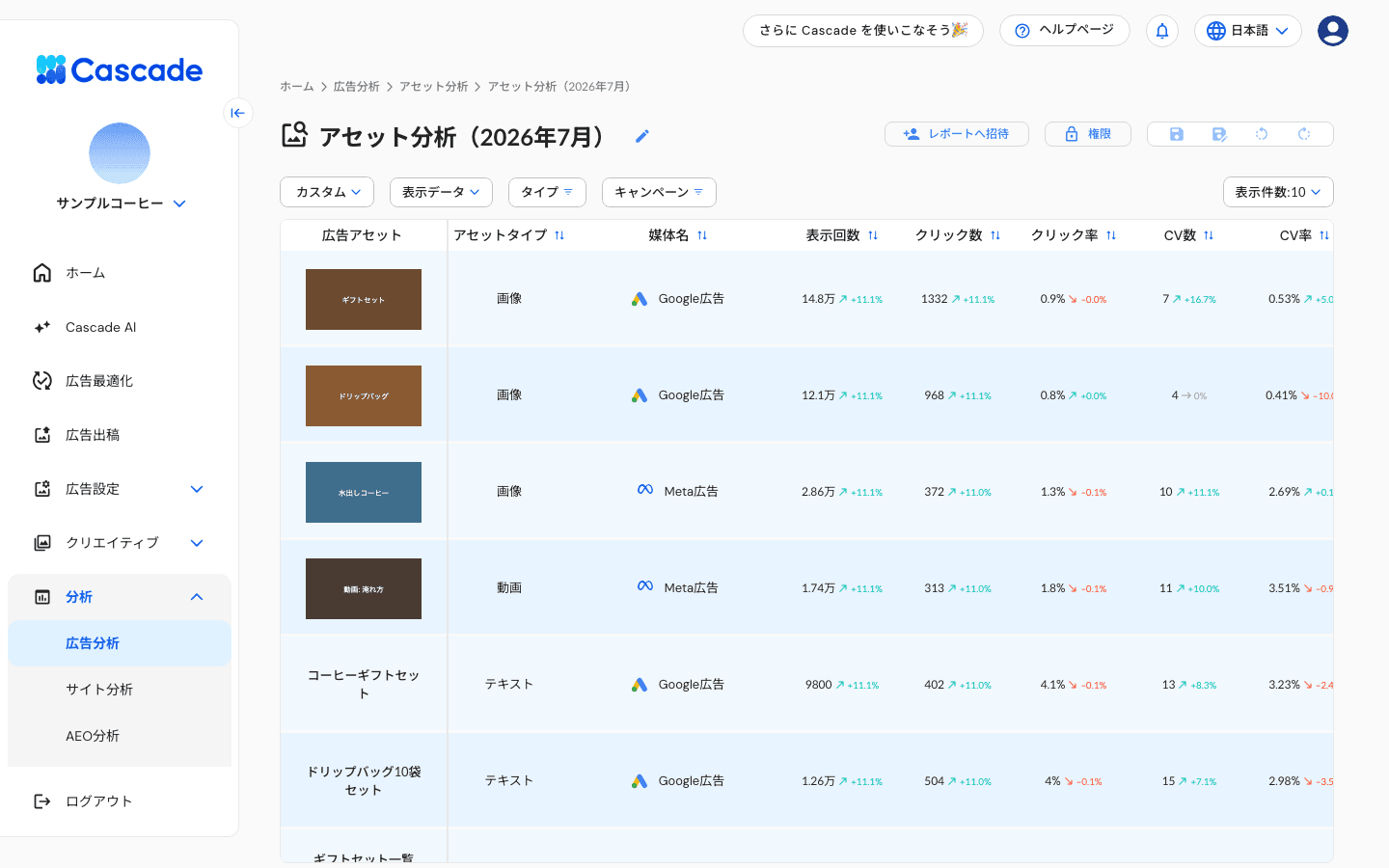Sort by 表示回数 column

[x=873, y=235]
